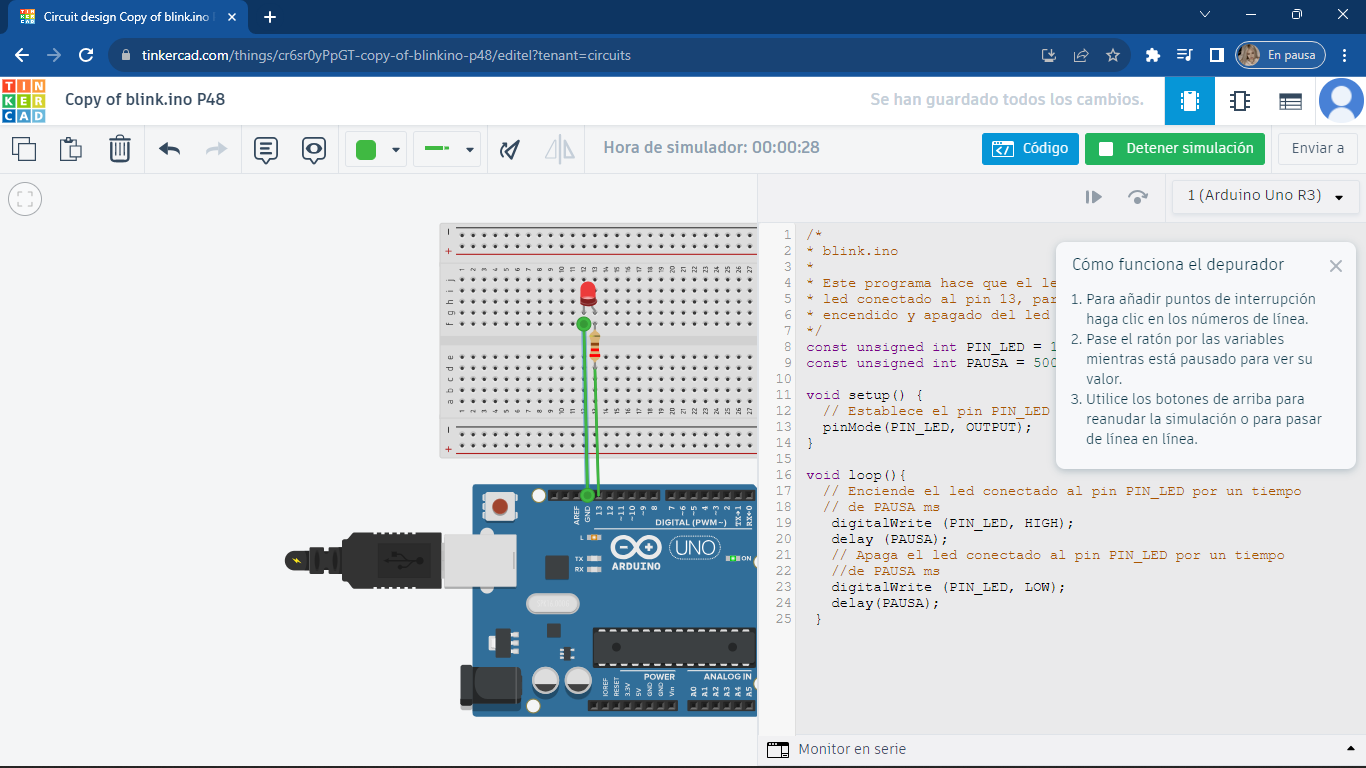Click the Tinkercad logo
The width and height of the screenshot is (1366, 768).
point(23,100)
